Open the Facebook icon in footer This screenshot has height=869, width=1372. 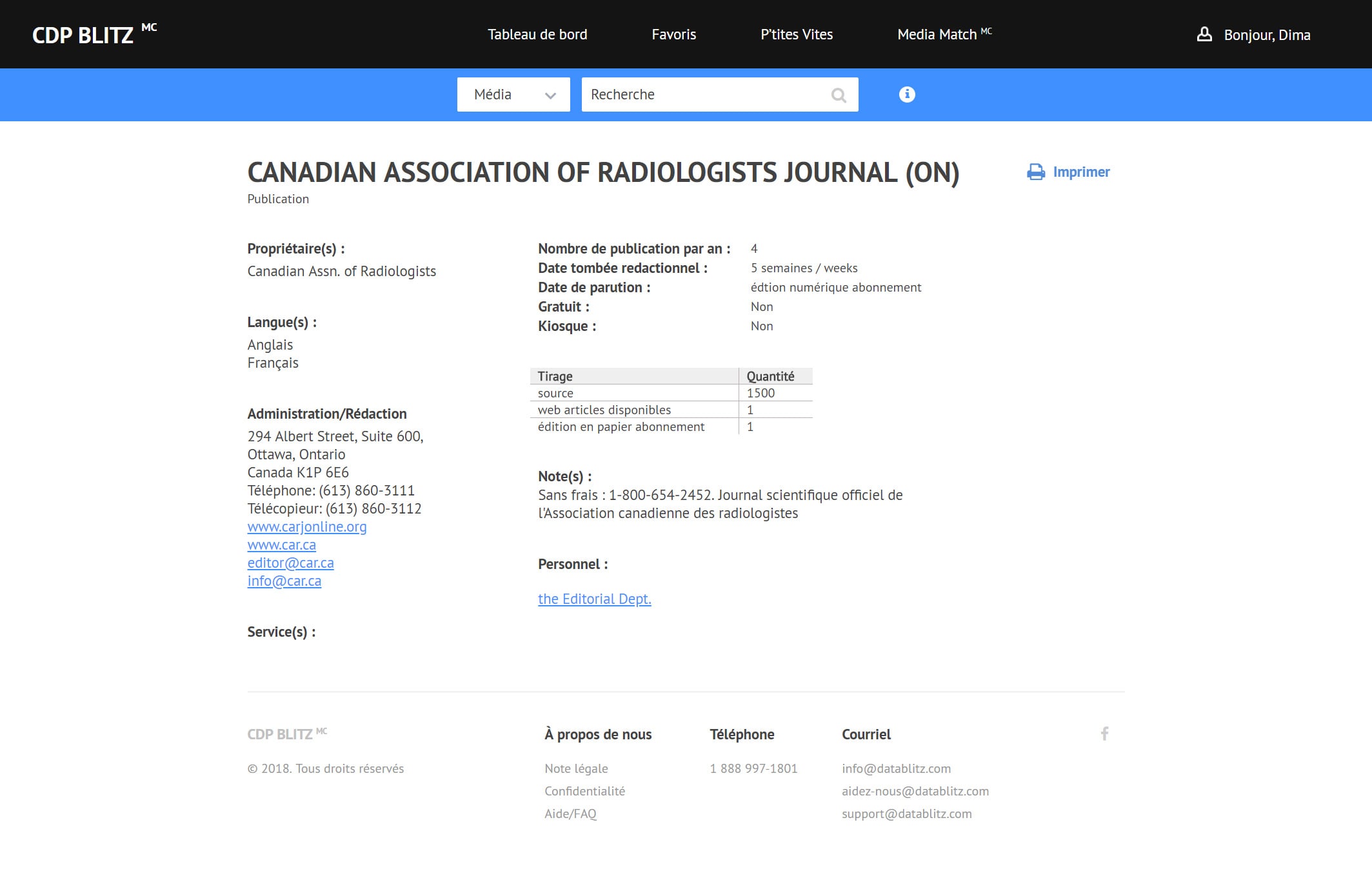click(1105, 734)
